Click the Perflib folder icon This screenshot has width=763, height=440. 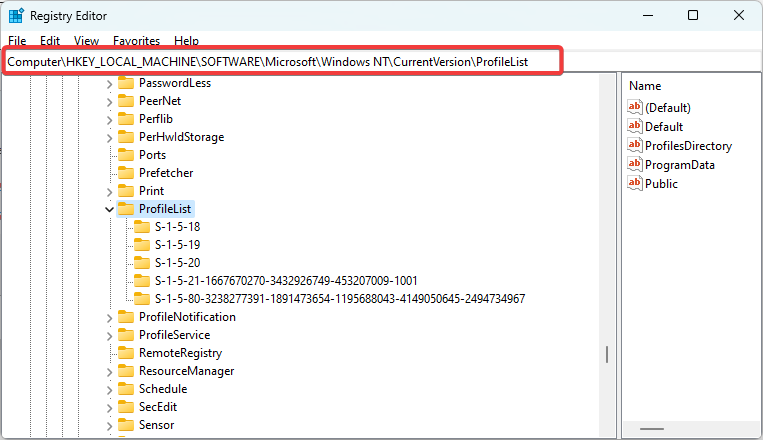(126, 119)
